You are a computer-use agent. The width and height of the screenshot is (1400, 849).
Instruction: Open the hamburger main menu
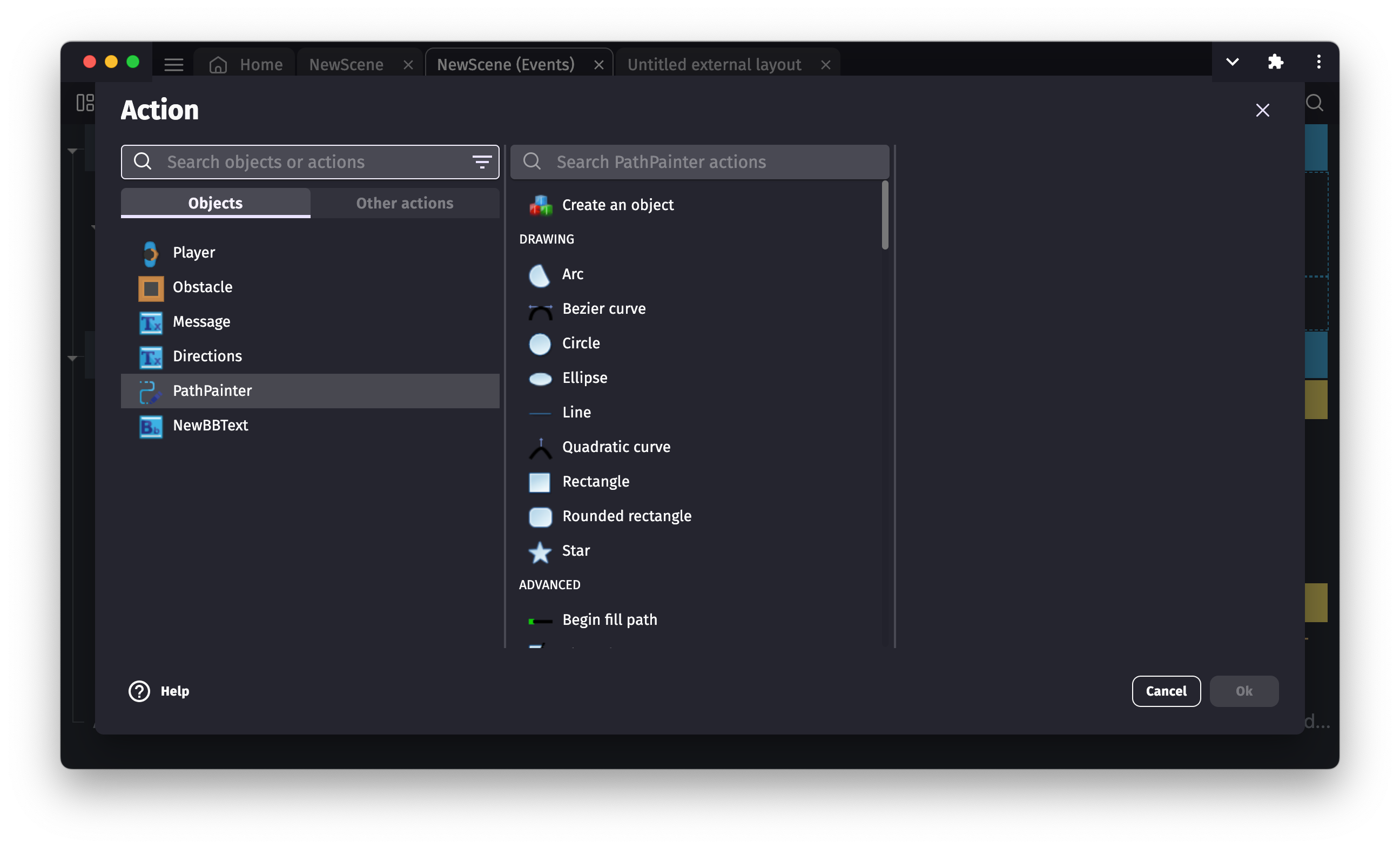coord(174,65)
